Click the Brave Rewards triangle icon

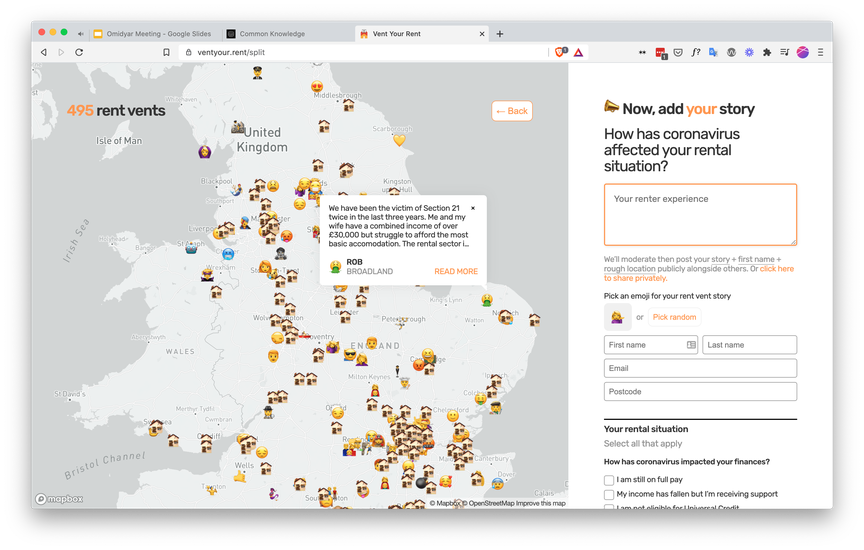(578, 52)
